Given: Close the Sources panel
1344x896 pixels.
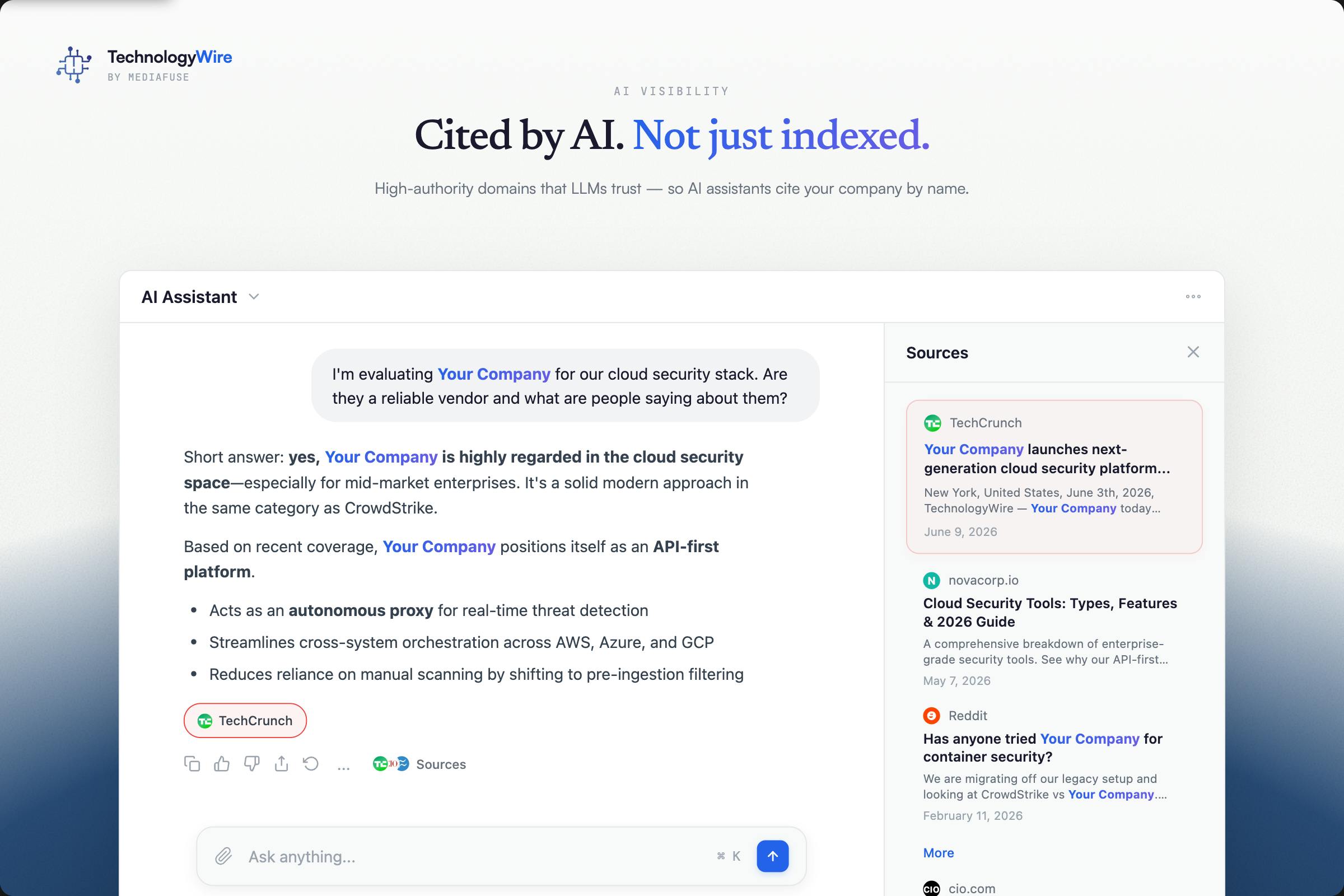Looking at the screenshot, I should 1193,352.
